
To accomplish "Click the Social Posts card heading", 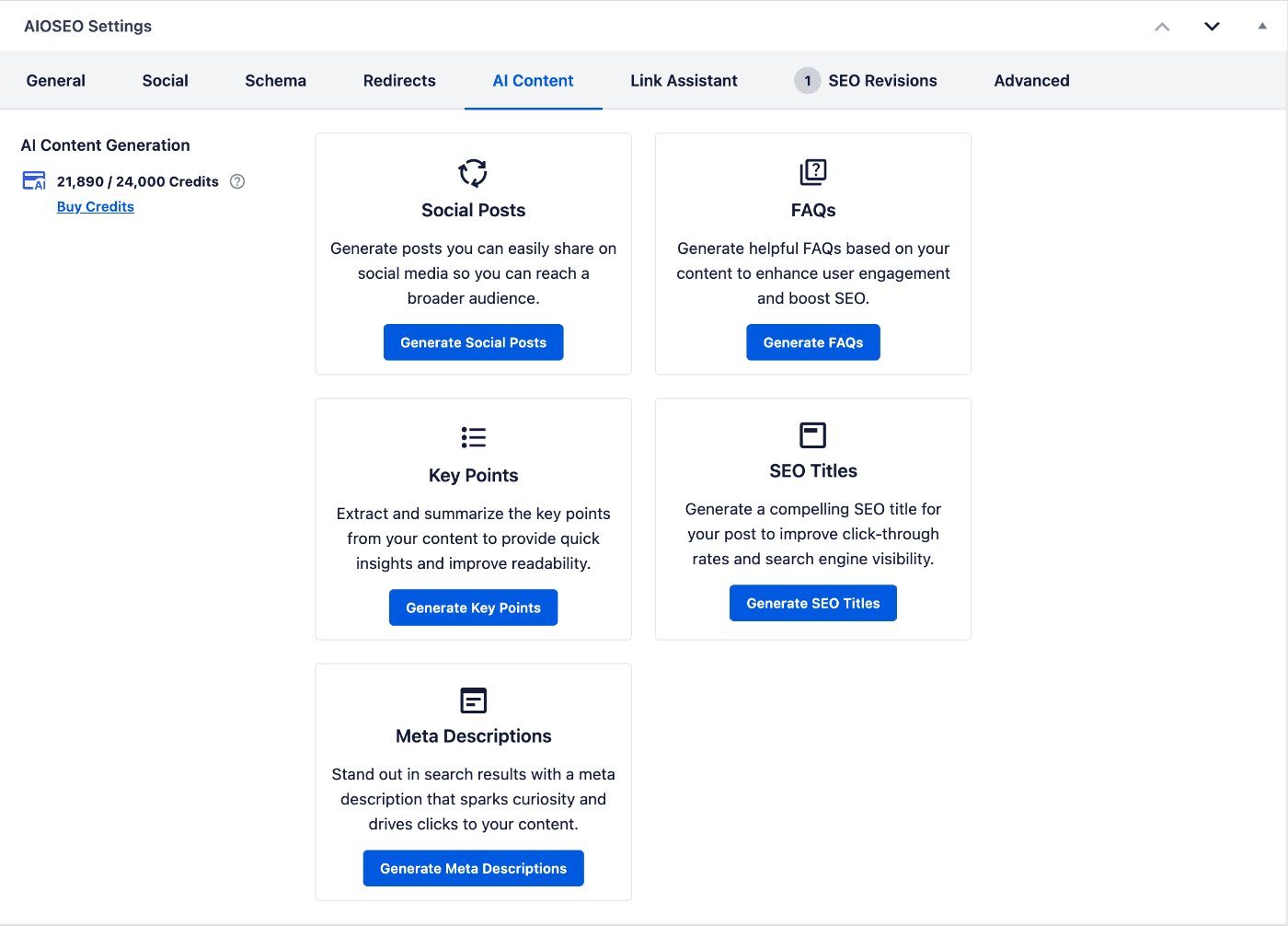I will click(x=473, y=210).
